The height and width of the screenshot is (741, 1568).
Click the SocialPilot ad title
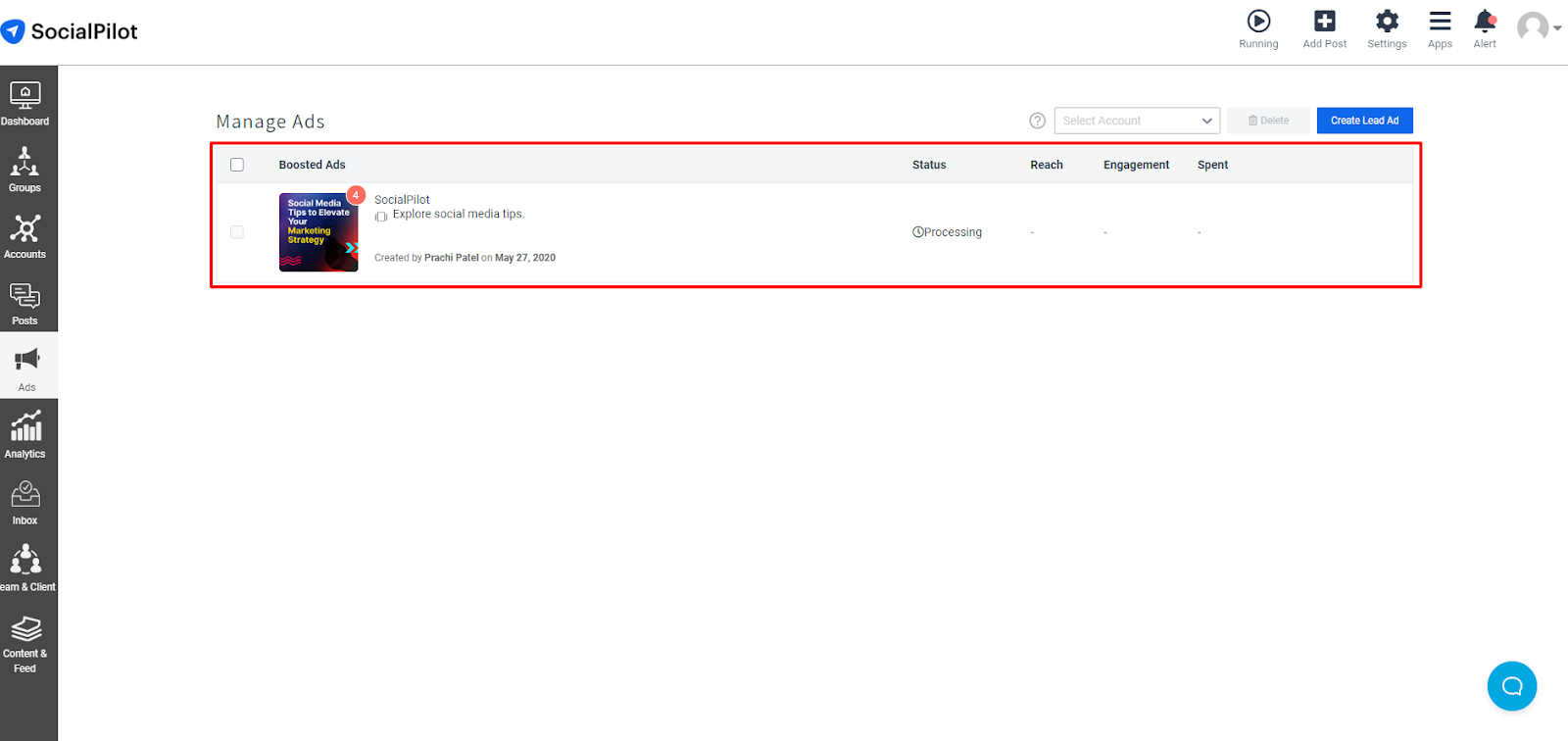coord(402,200)
